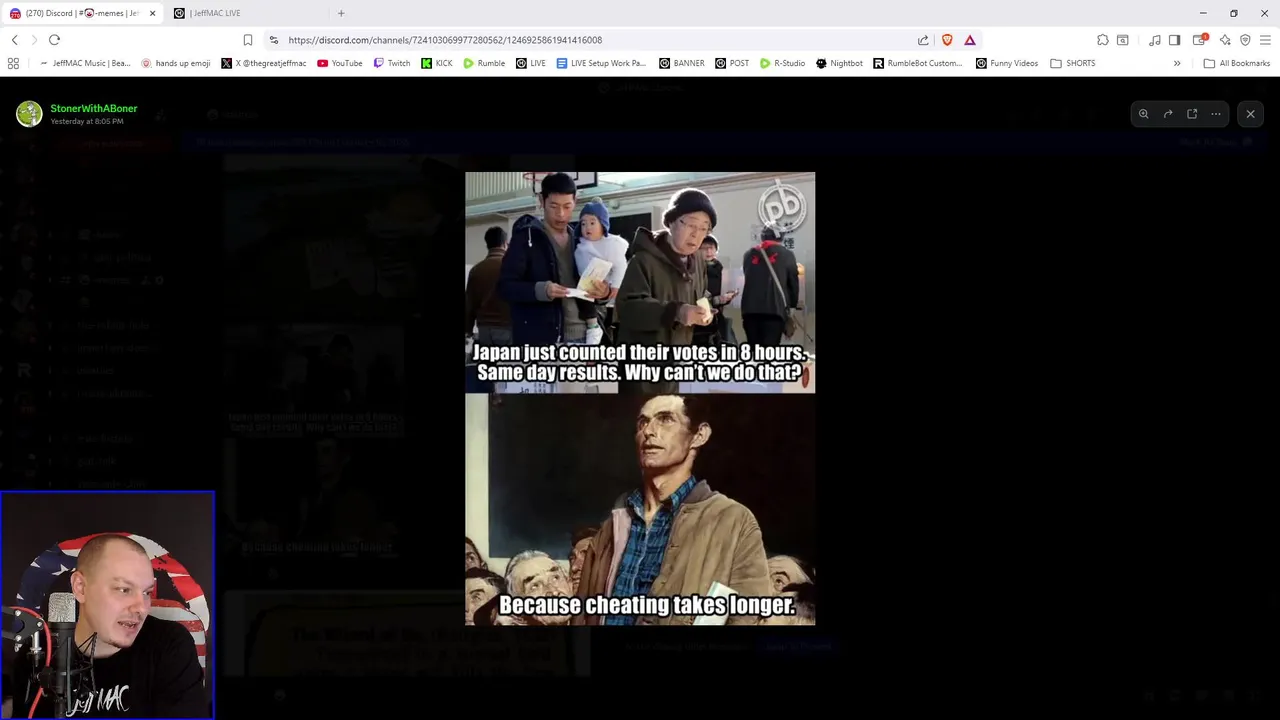Expand SHORTS bookmarks folder

1073,63
